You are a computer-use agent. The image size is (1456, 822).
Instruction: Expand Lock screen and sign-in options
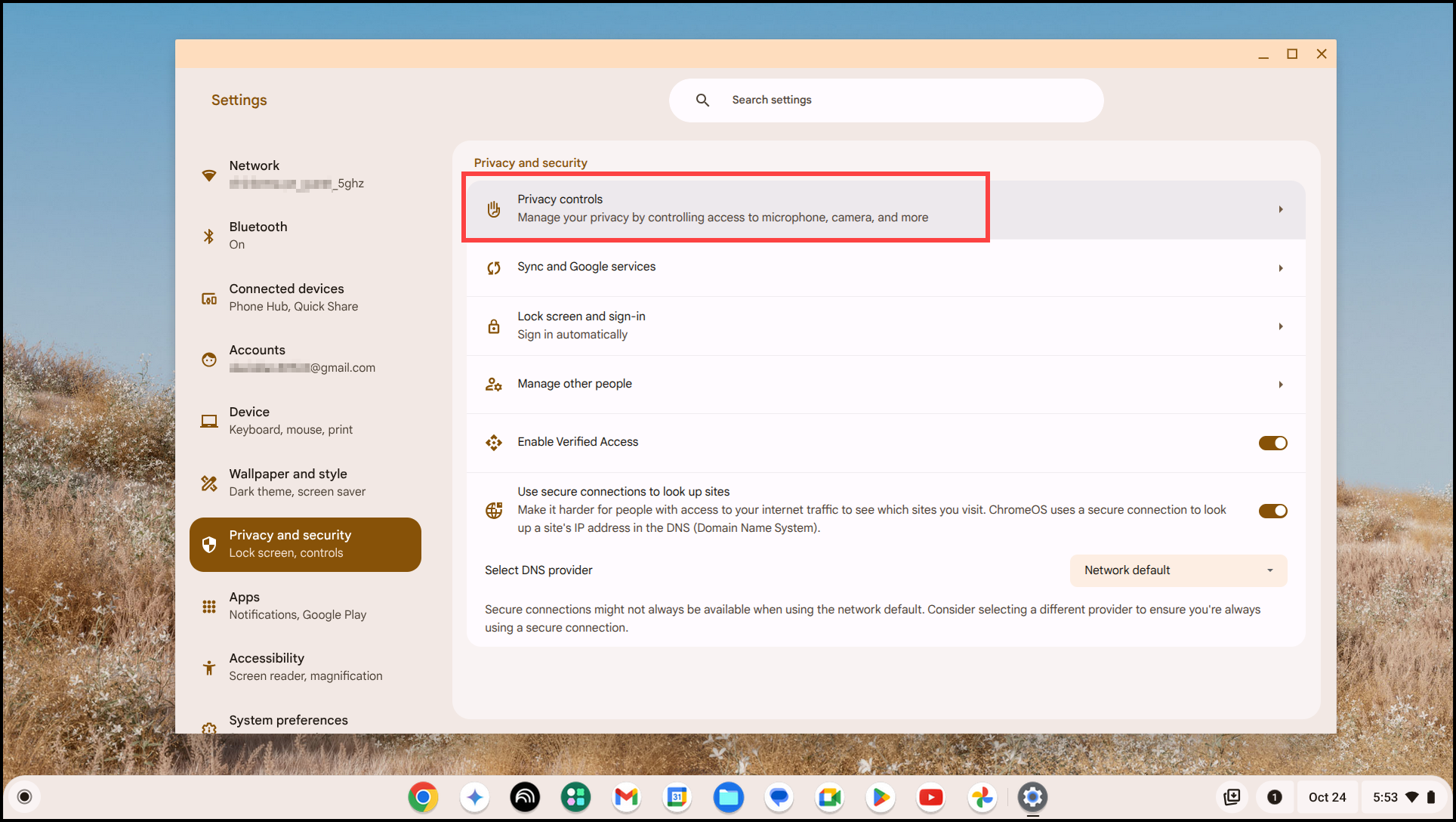pyautogui.click(x=885, y=326)
